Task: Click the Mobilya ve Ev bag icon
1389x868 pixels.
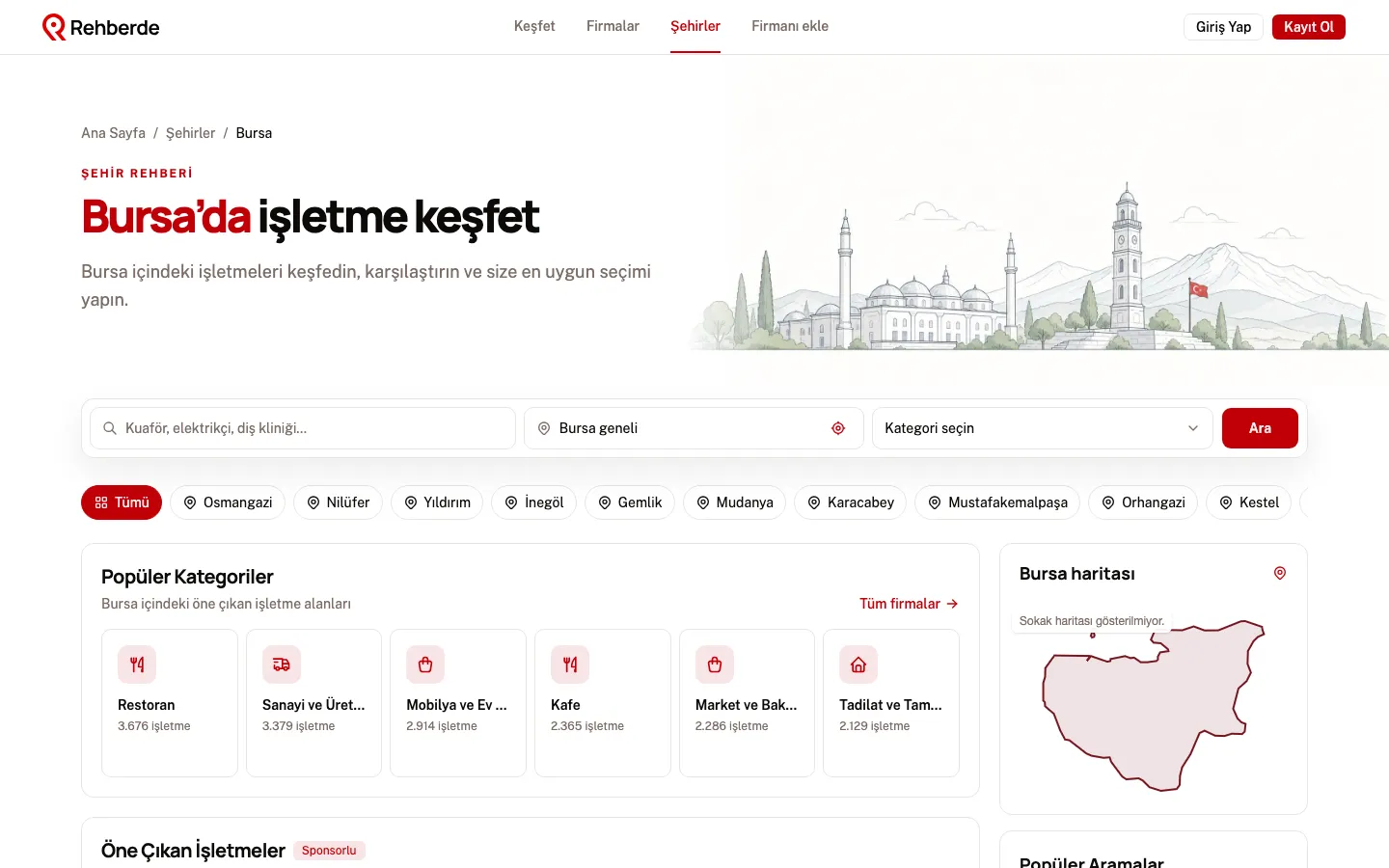Action: click(425, 665)
